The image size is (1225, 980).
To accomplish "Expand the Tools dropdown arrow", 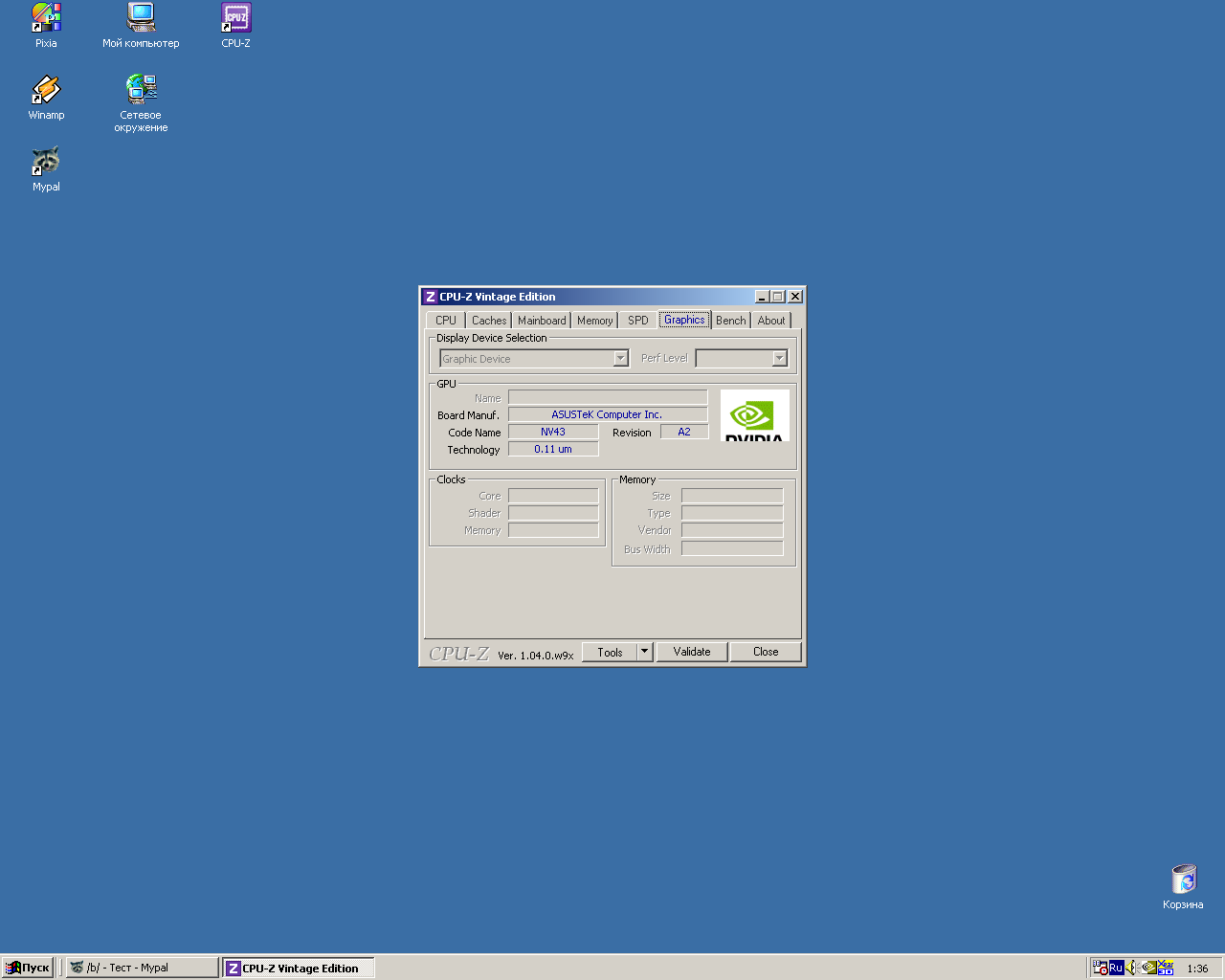I will [645, 652].
